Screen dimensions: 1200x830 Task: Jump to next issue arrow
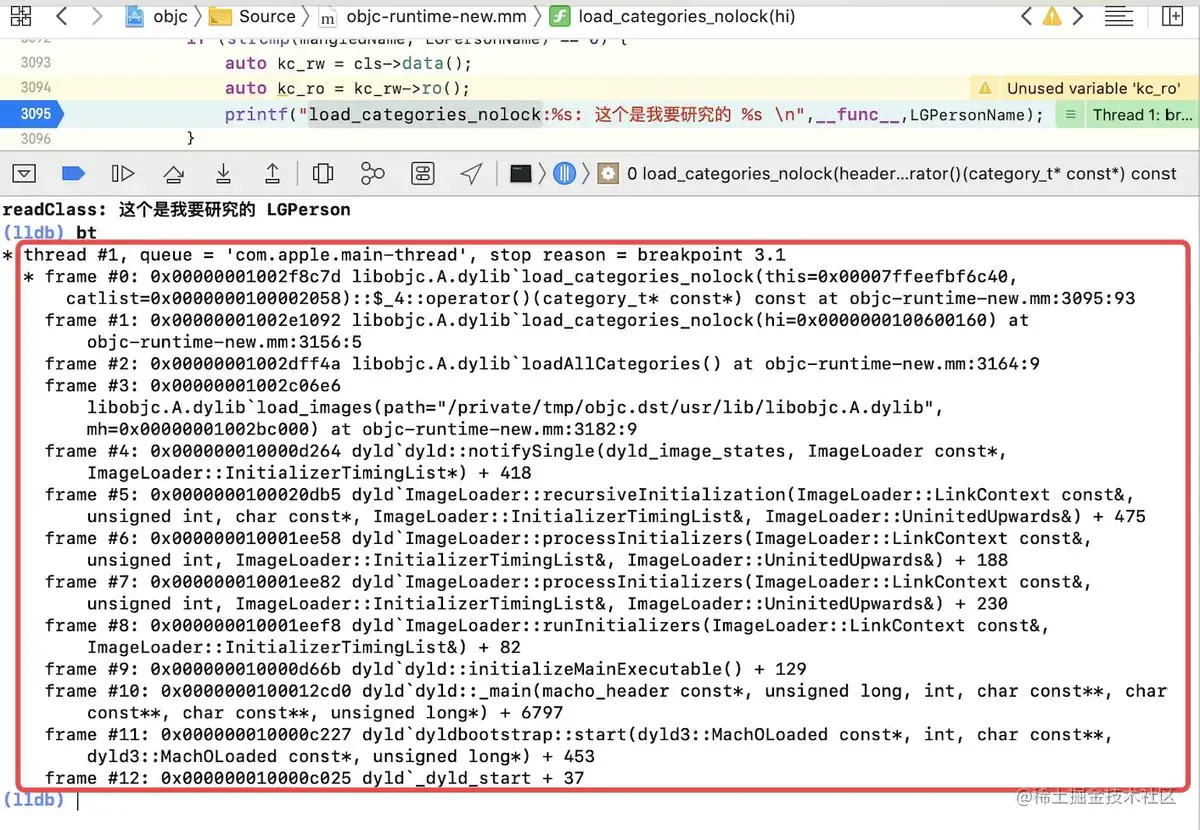point(1077,16)
